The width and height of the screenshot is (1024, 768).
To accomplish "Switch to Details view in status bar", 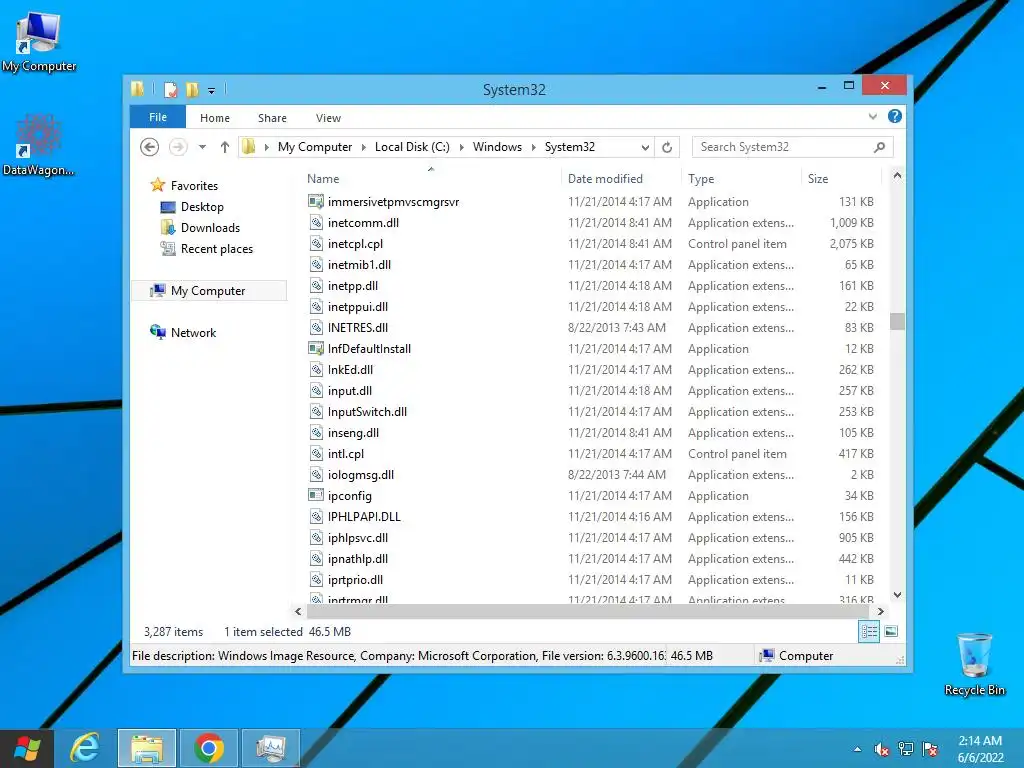I will point(869,632).
